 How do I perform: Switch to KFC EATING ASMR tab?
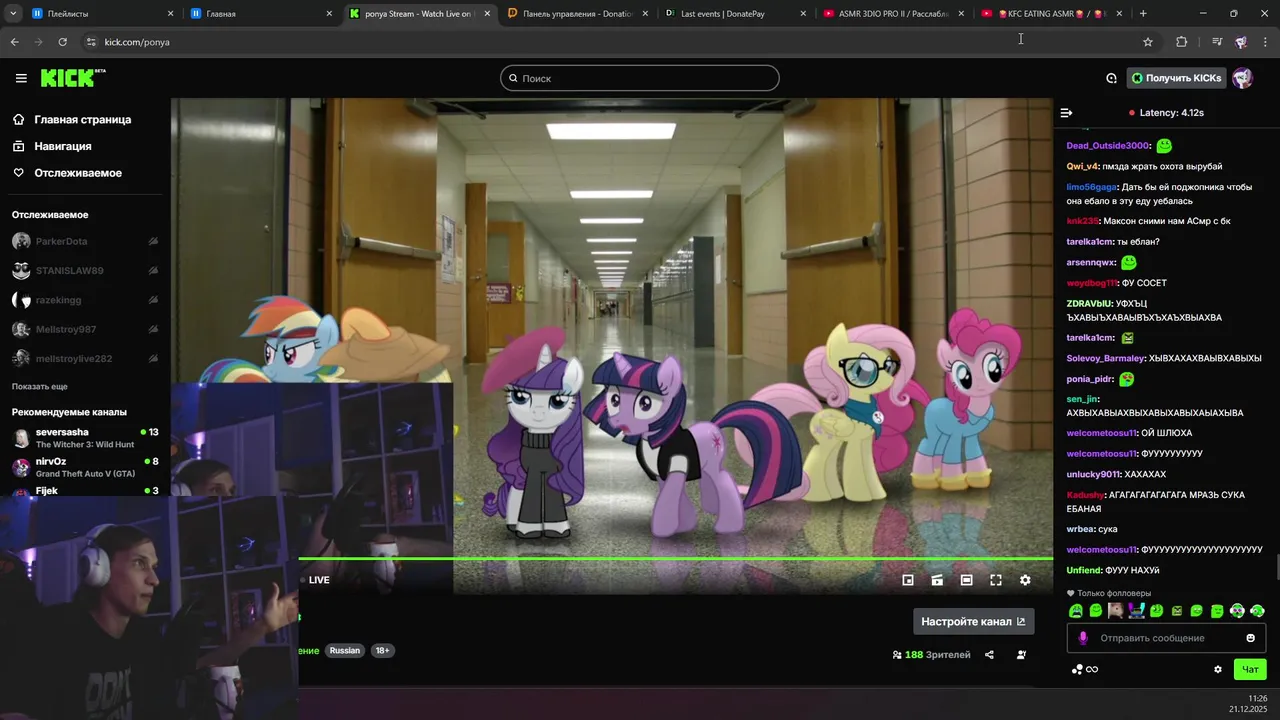pos(1051,14)
